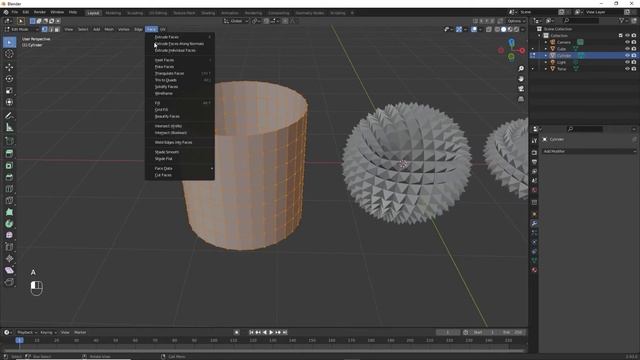
Task: Select the Spin tool
Action: (x=9, y=224)
